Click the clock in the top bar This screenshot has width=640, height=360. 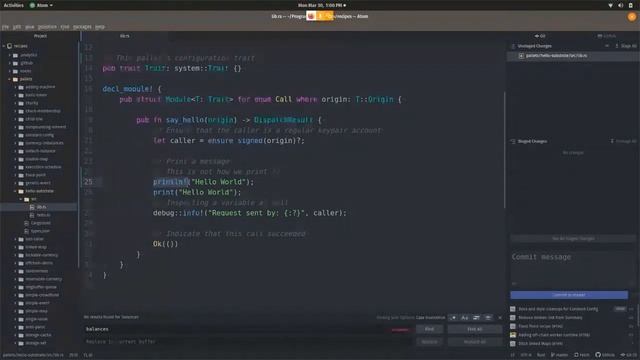[322, 5]
